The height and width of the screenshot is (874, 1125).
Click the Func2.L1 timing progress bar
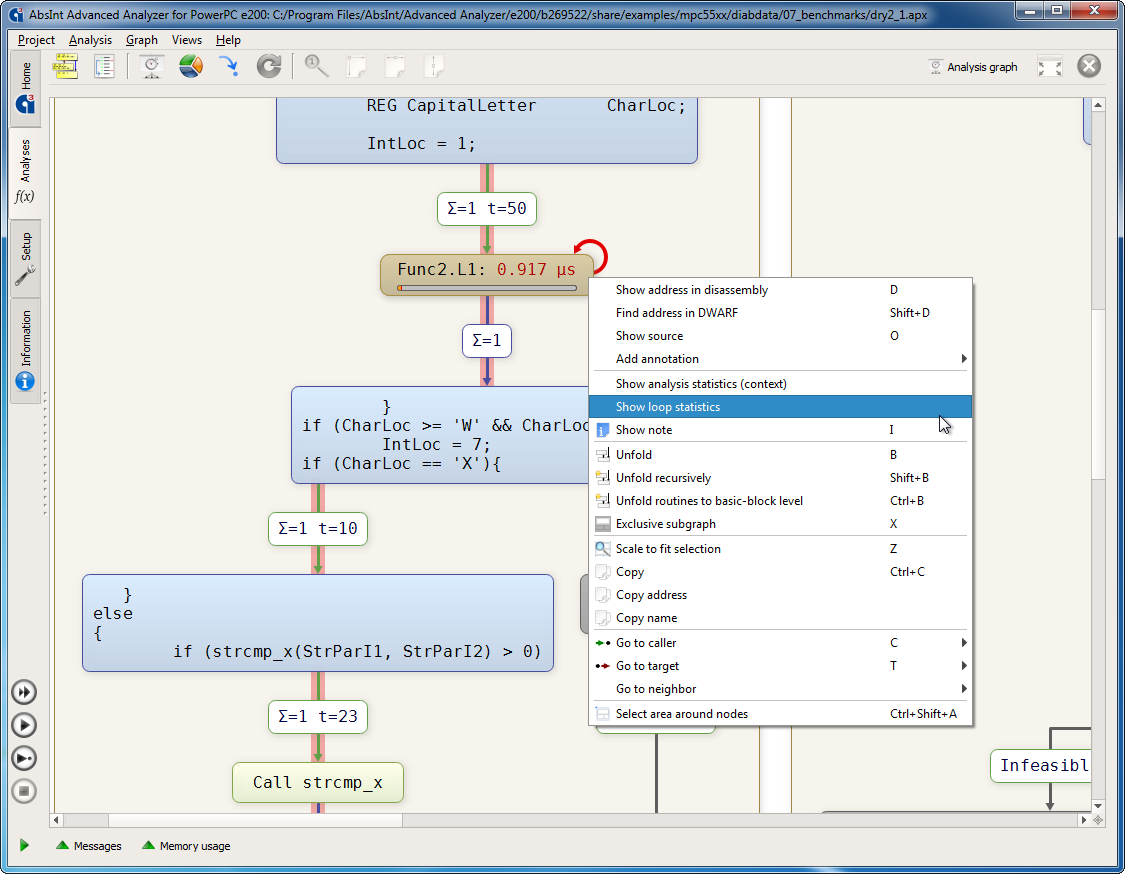(x=486, y=288)
